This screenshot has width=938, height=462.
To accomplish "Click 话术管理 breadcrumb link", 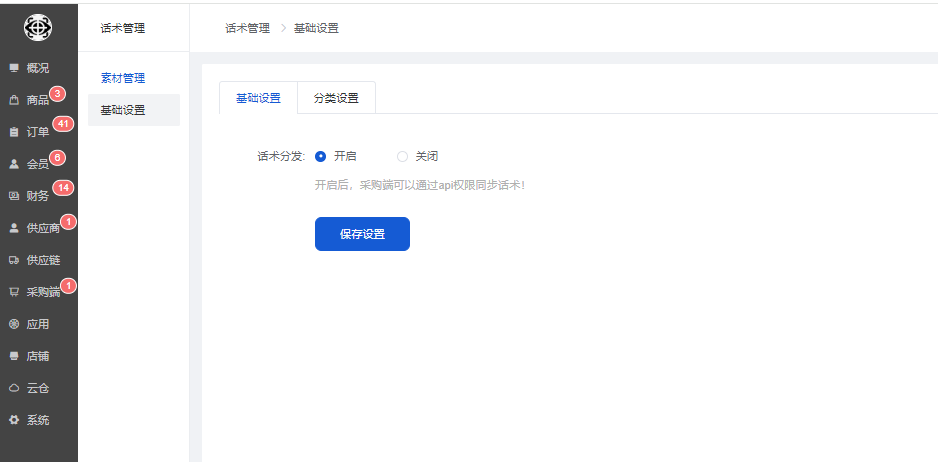I will point(247,28).
